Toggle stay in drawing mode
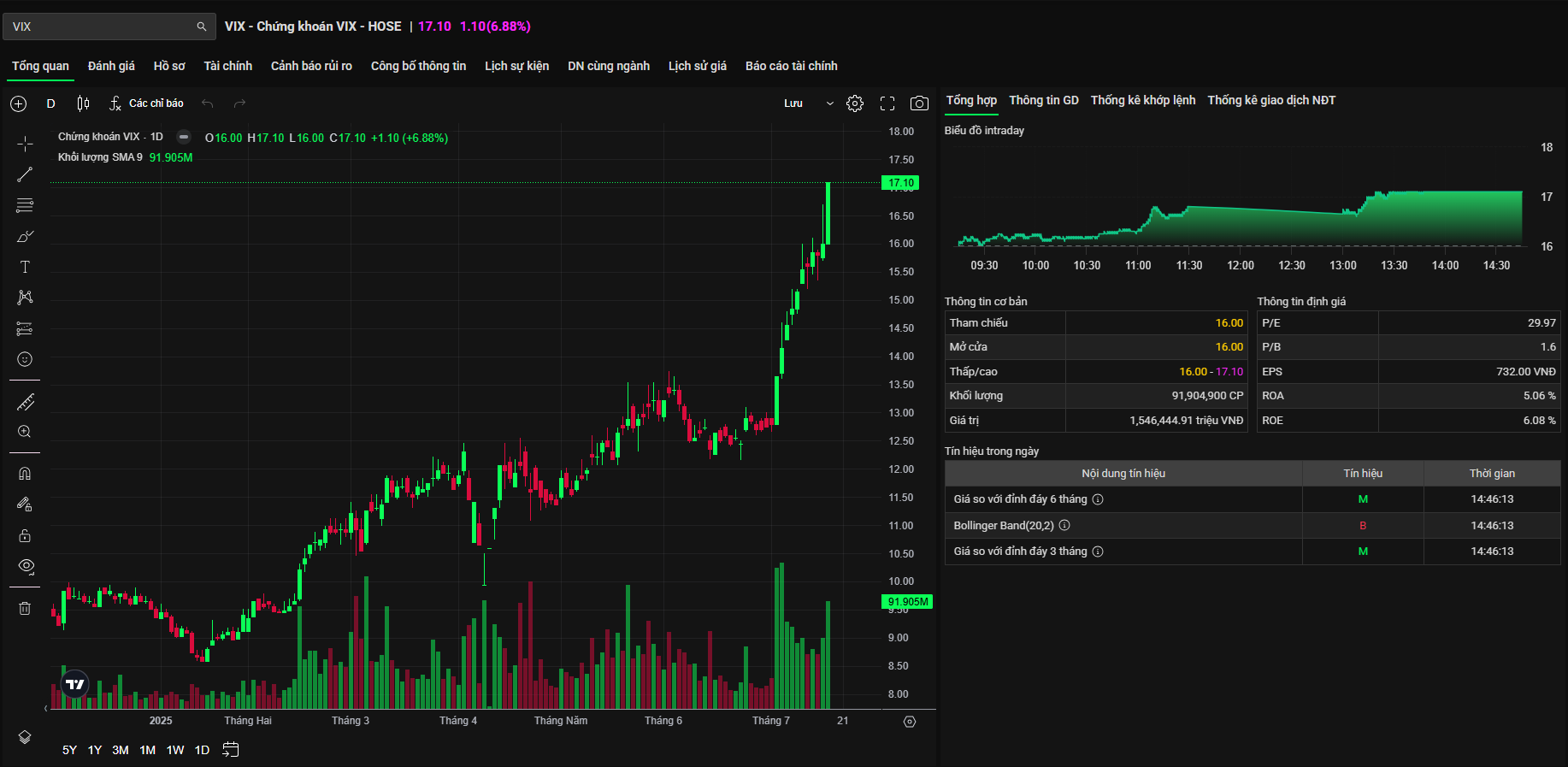 pyautogui.click(x=25, y=504)
